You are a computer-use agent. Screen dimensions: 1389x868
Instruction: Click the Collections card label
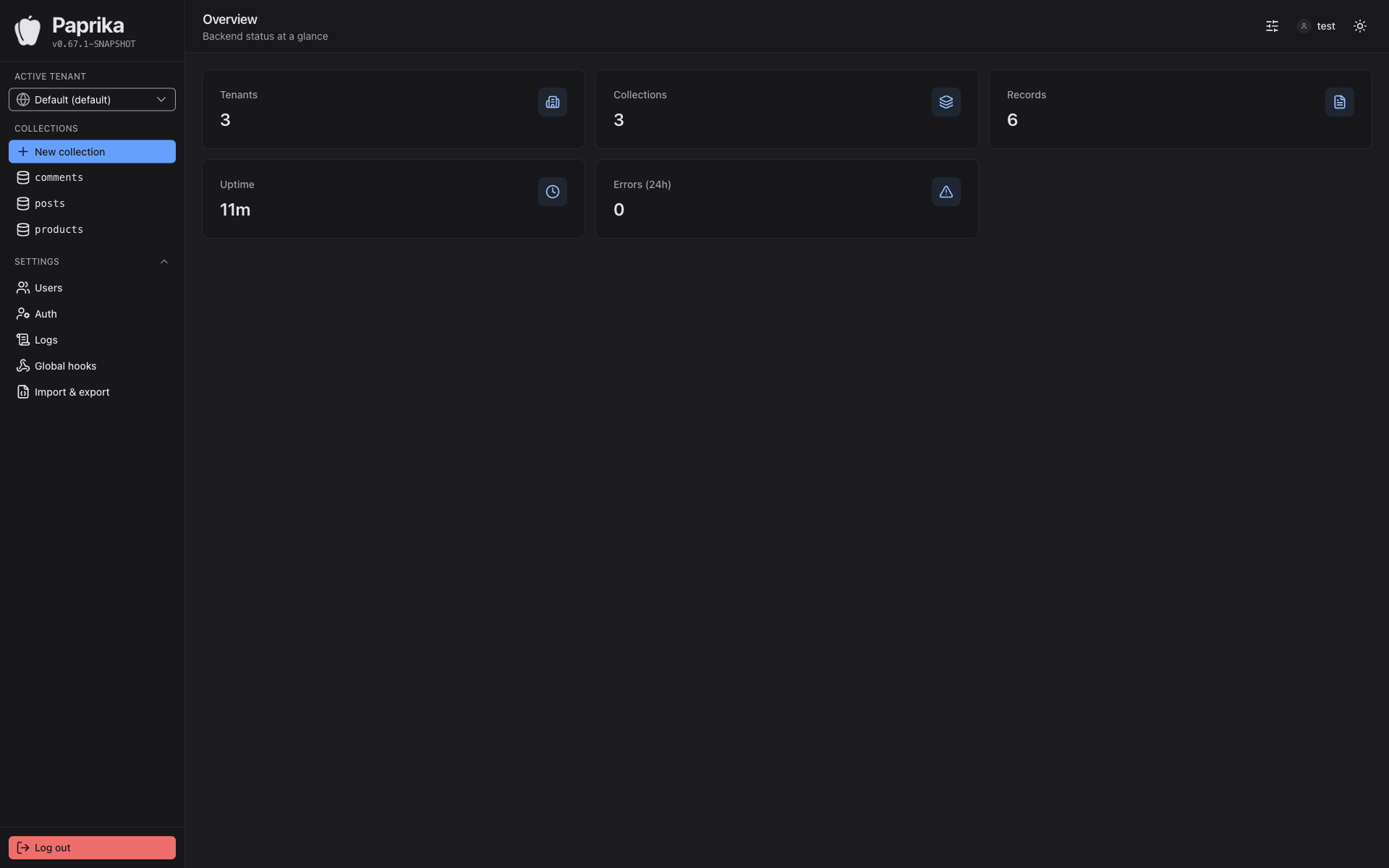640,95
